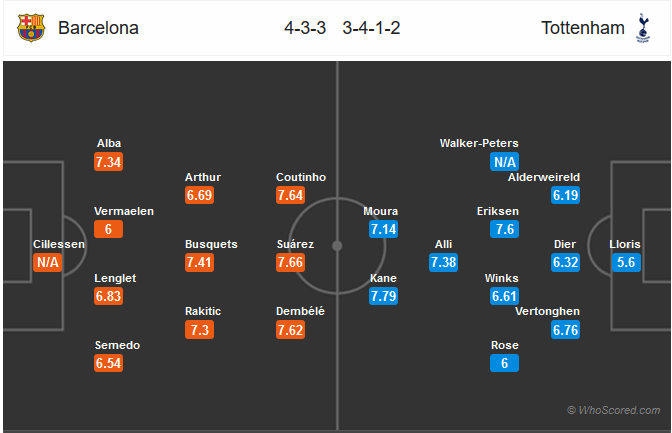672x433 pixels.
Task: Open the Tottenham team name link
Action: pos(583,28)
